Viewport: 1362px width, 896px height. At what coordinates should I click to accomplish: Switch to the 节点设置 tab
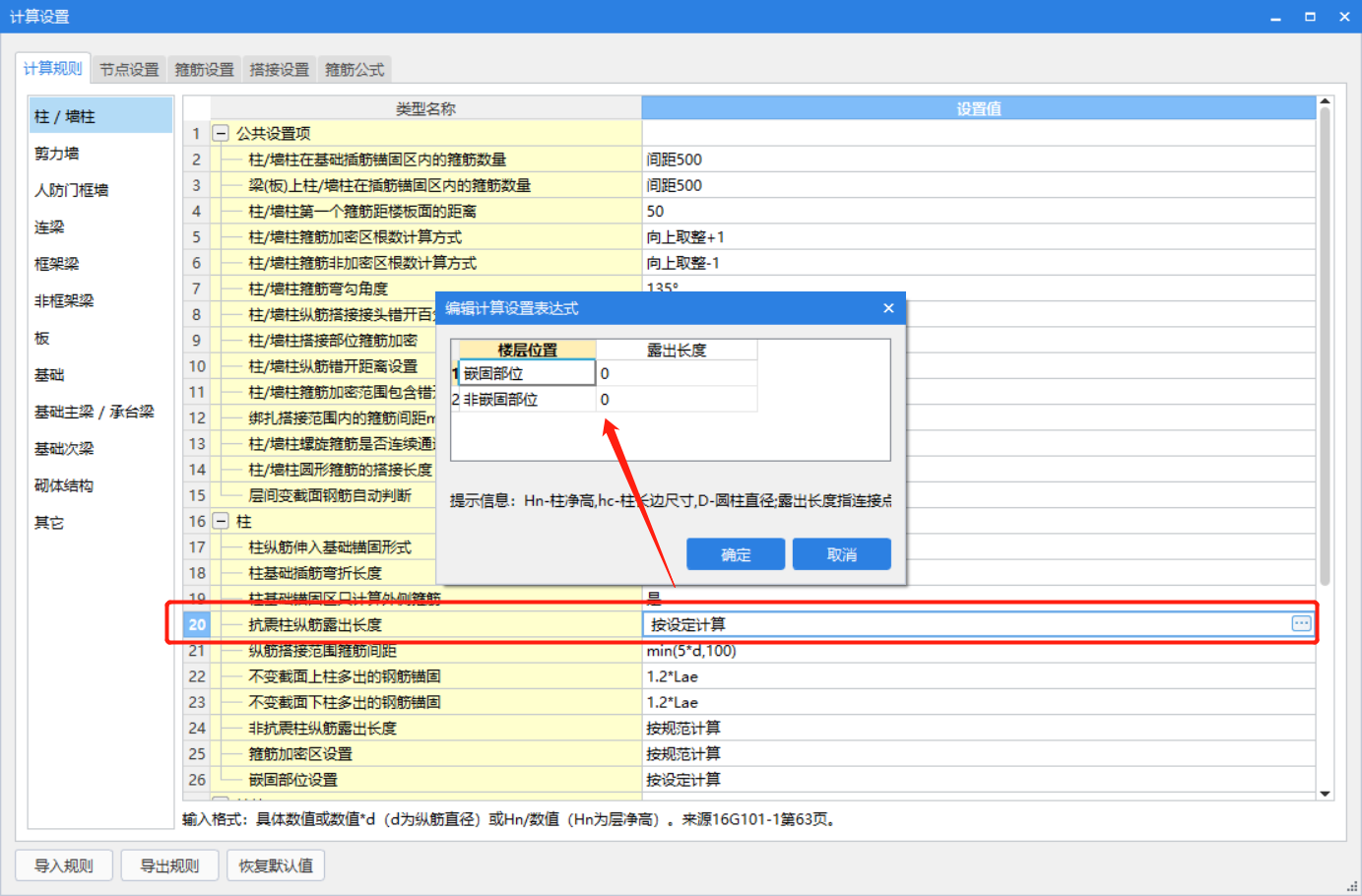129,69
